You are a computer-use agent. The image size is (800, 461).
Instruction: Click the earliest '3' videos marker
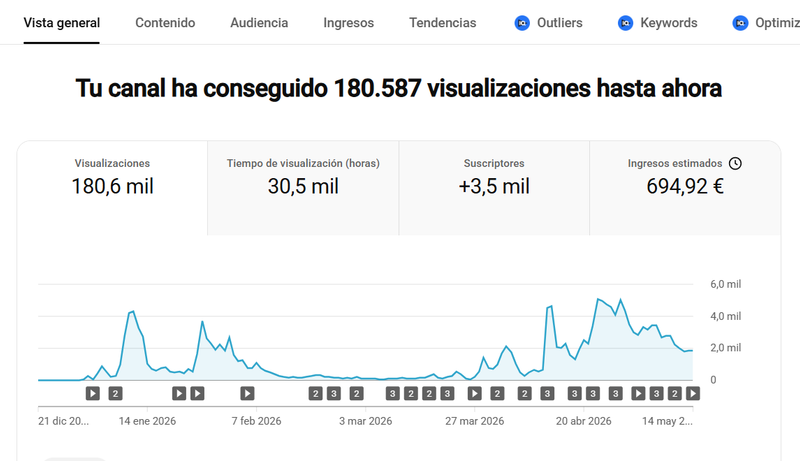(x=334, y=393)
